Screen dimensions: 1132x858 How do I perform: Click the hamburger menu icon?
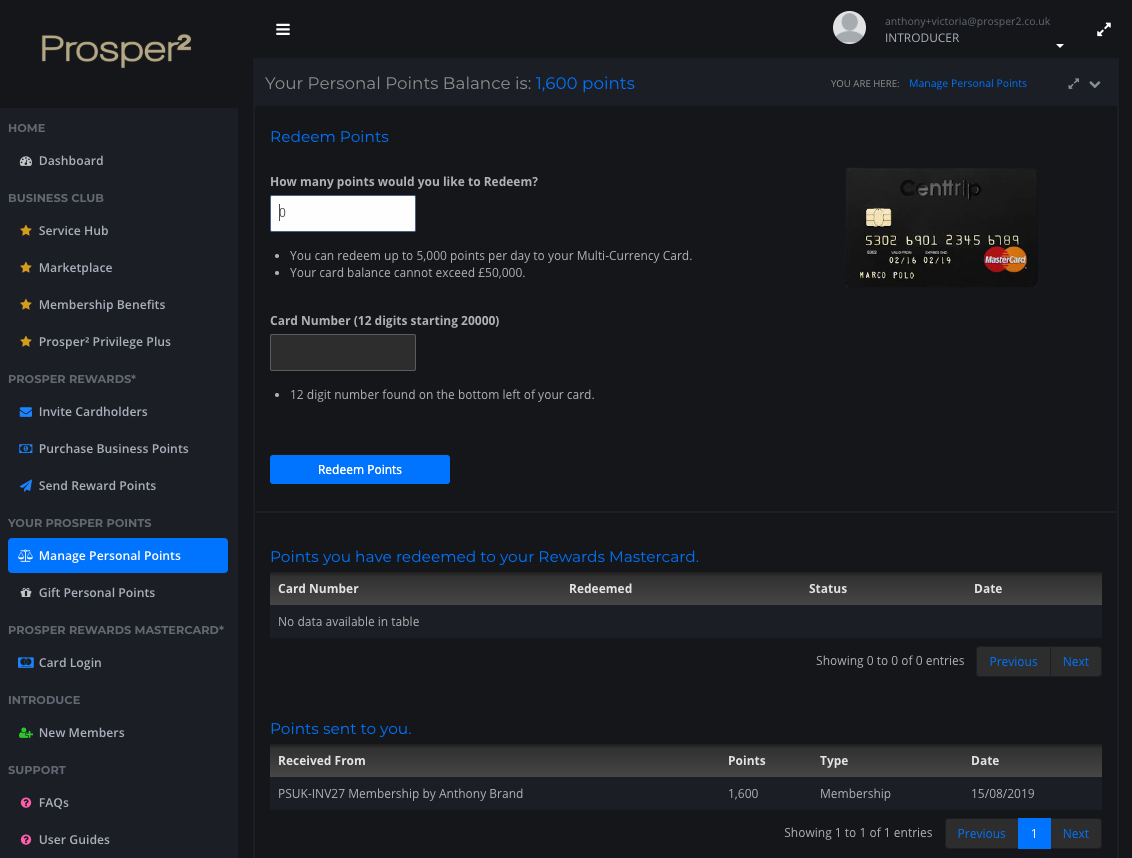283,30
